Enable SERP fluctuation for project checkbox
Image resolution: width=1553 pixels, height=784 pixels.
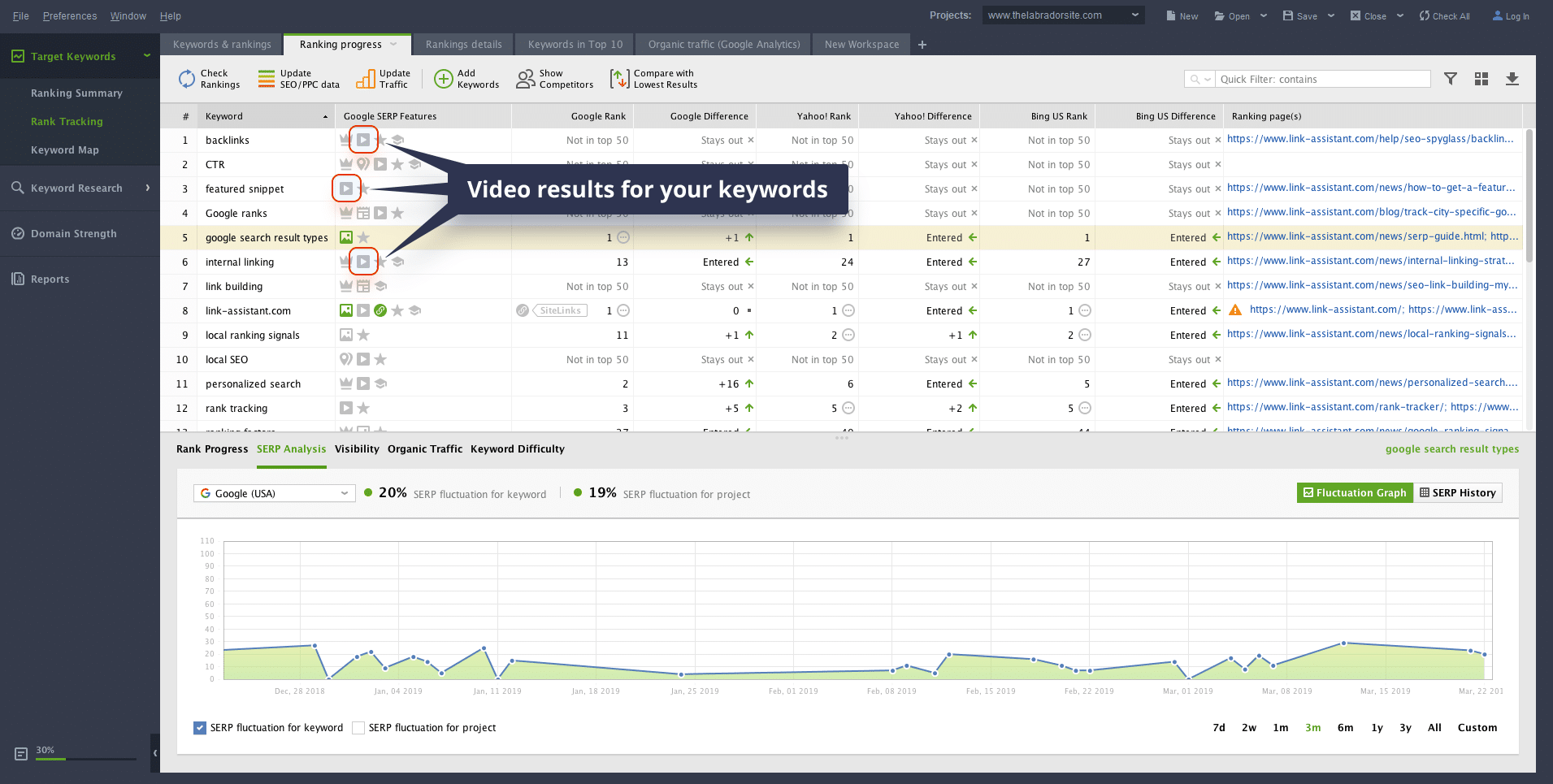click(x=358, y=727)
